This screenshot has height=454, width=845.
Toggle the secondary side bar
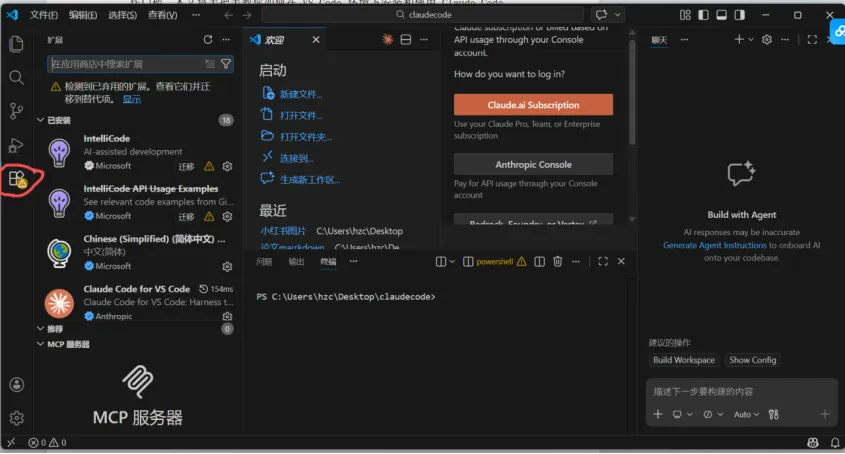740,15
